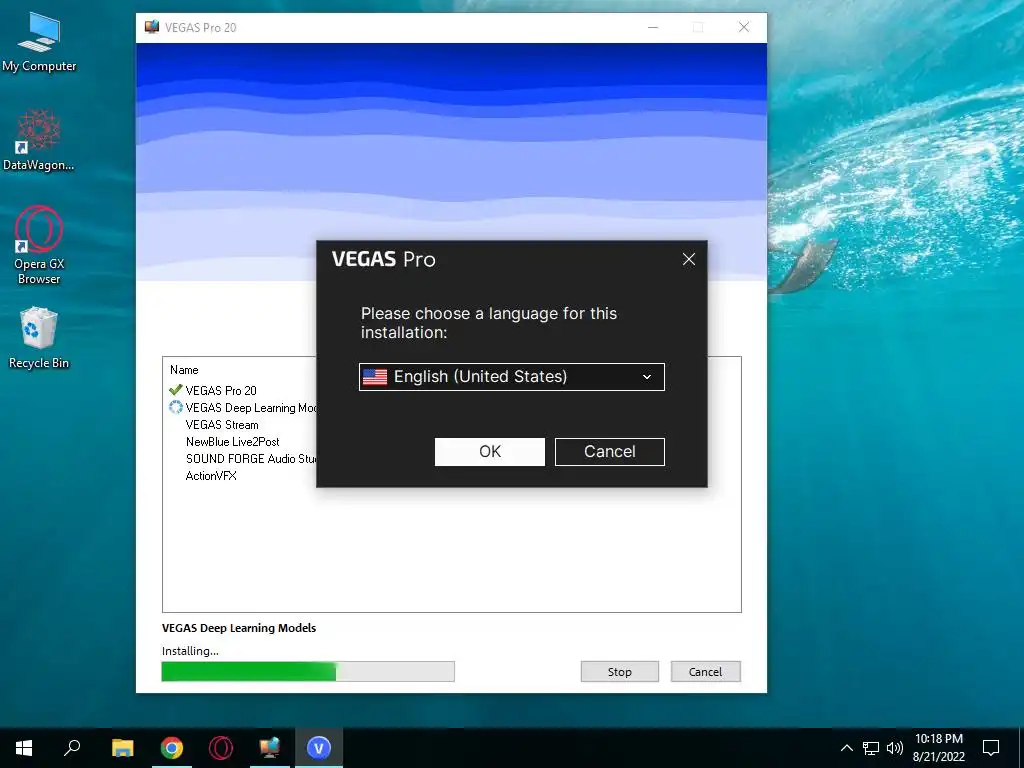
Task: Launch Google Chrome from taskbar
Action: pyautogui.click(x=172, y=748)
